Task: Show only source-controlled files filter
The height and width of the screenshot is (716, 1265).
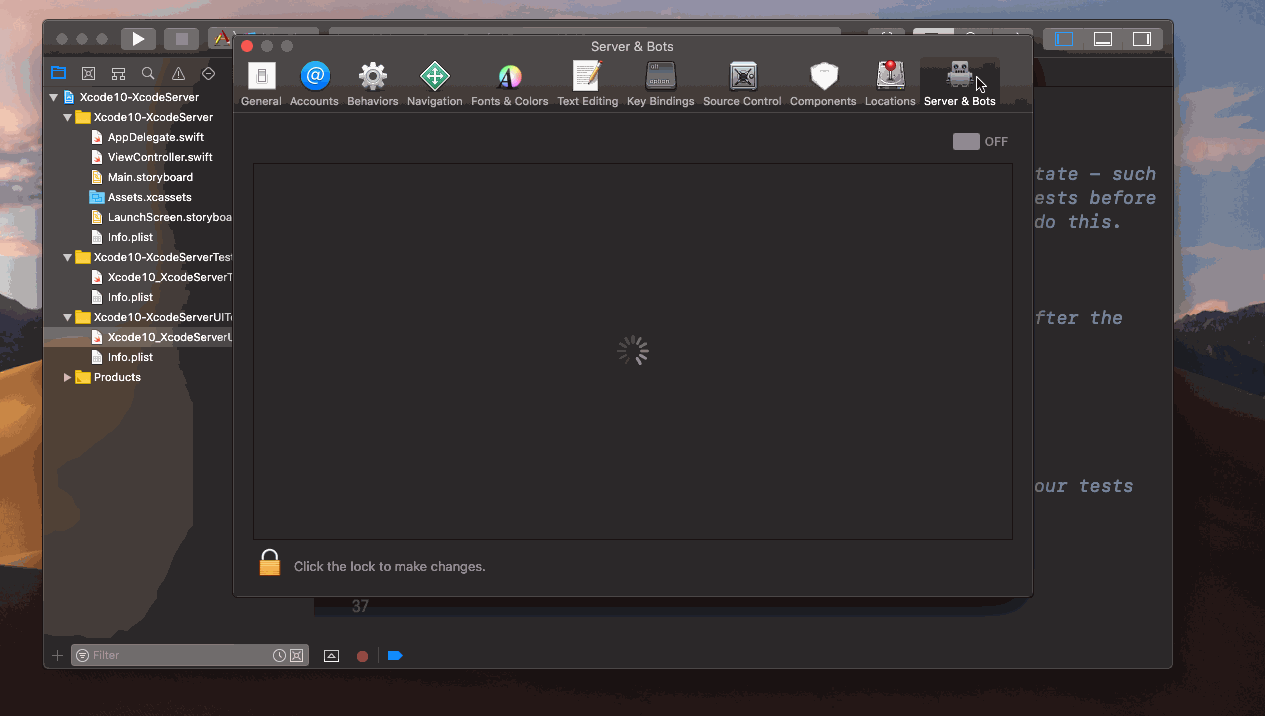Action: (296, 655)
